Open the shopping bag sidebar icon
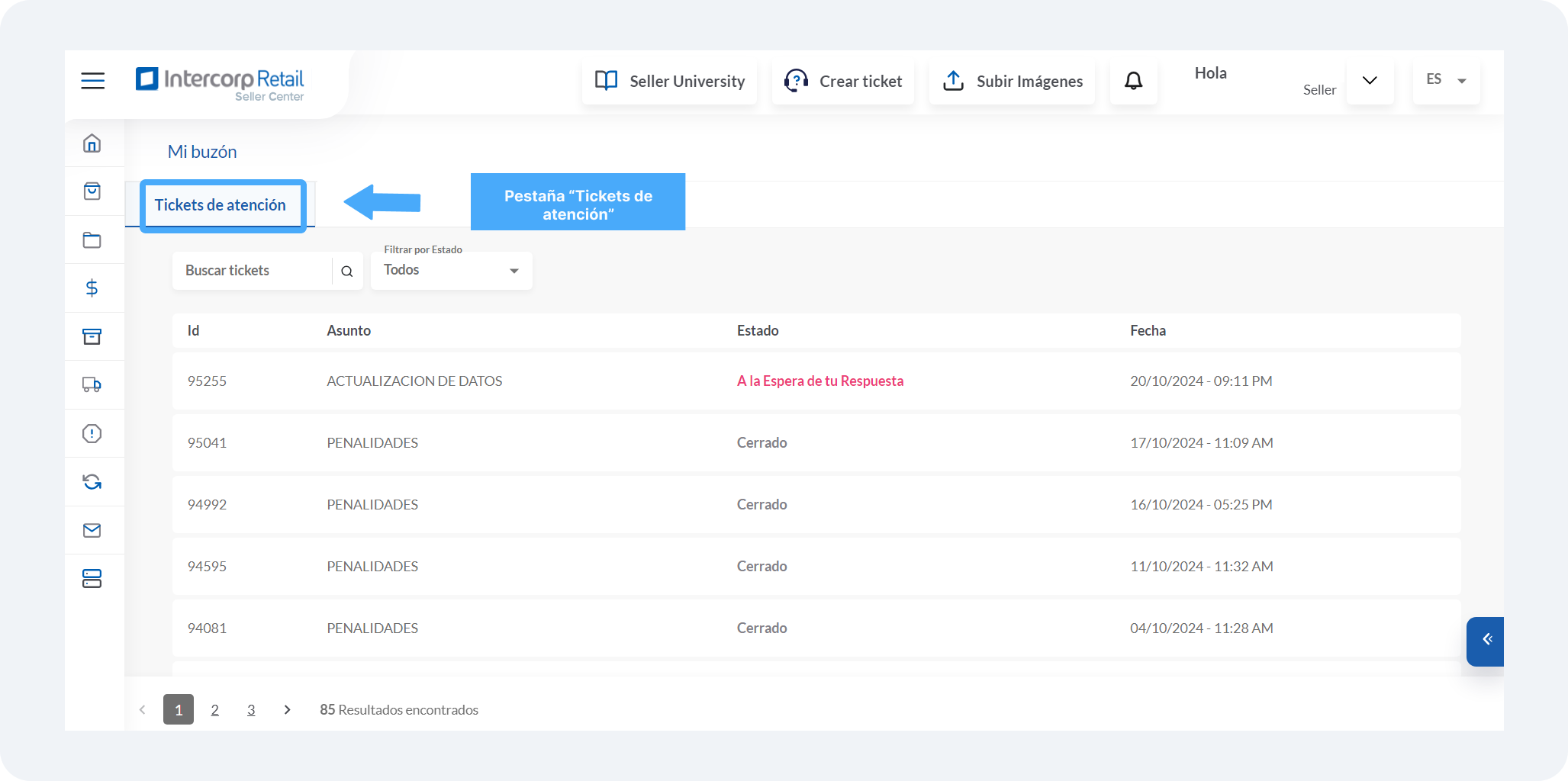This screenshot has width=1568, height=781. click(x=92, y=191)
